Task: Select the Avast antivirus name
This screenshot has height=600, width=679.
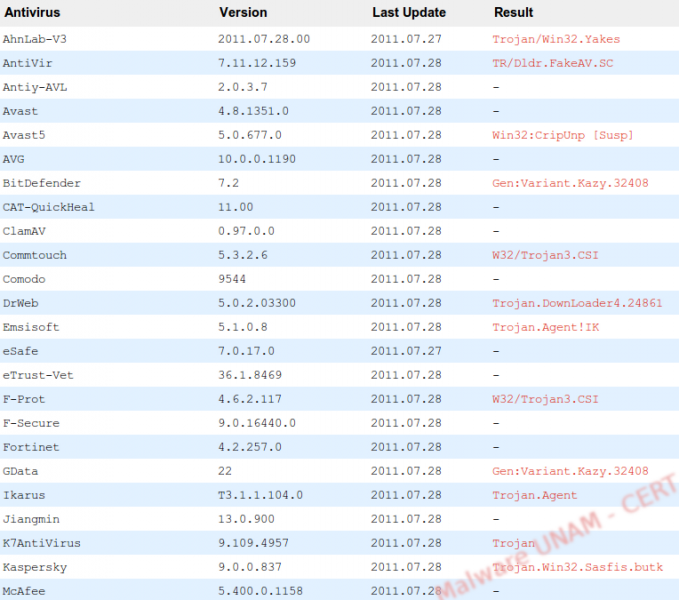Action: [x=20, y=111]
